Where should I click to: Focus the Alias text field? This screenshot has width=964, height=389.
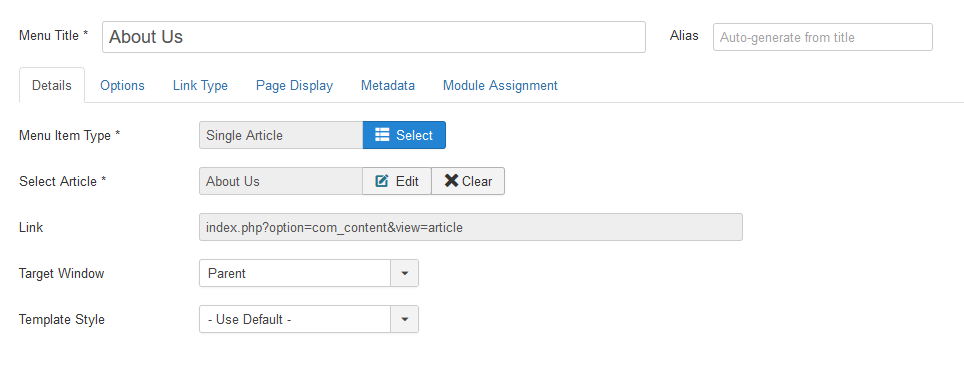pyautogui.click(x=823, y=37)
